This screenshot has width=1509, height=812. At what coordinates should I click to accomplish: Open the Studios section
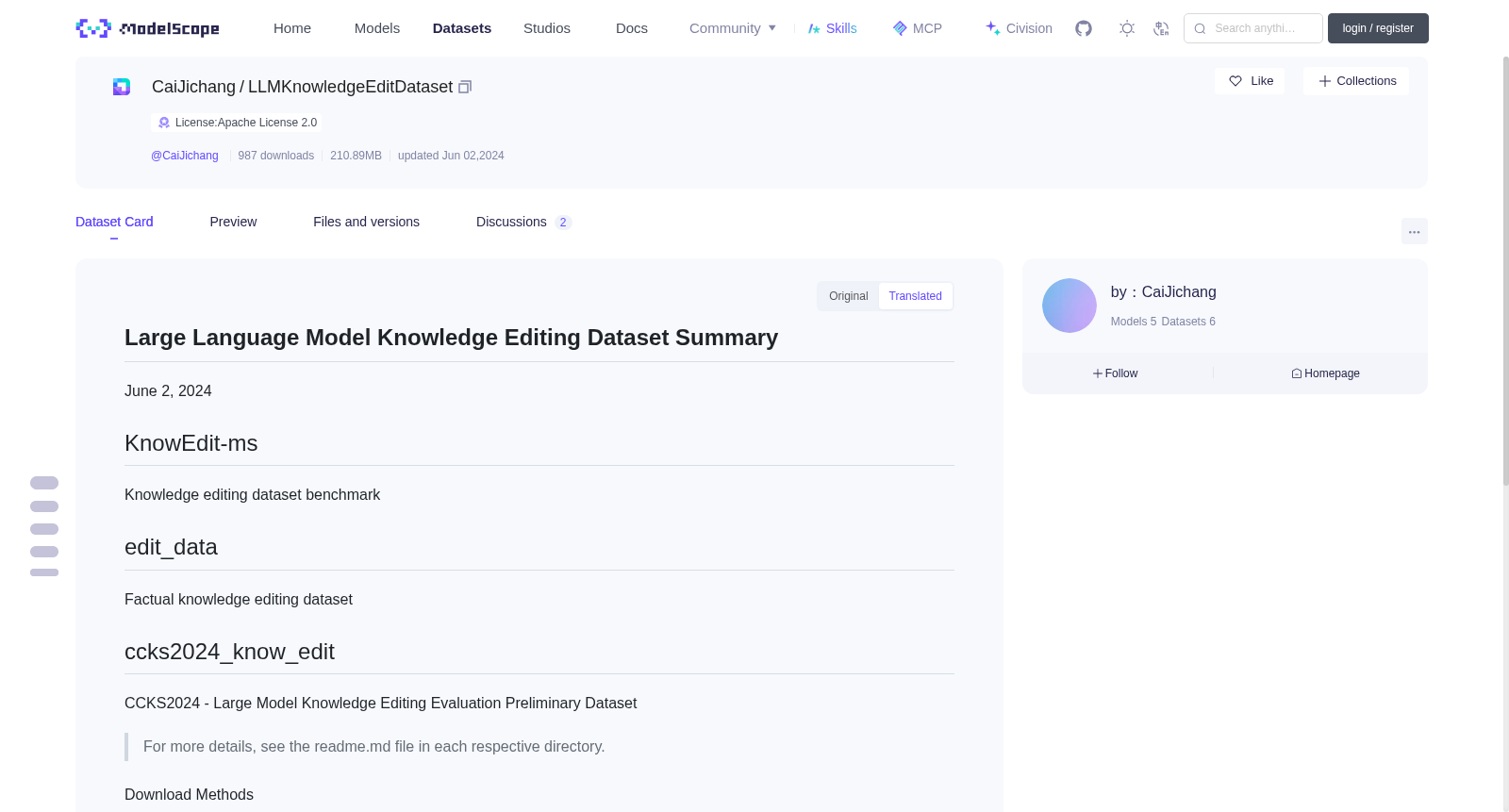tap(547, 28)
